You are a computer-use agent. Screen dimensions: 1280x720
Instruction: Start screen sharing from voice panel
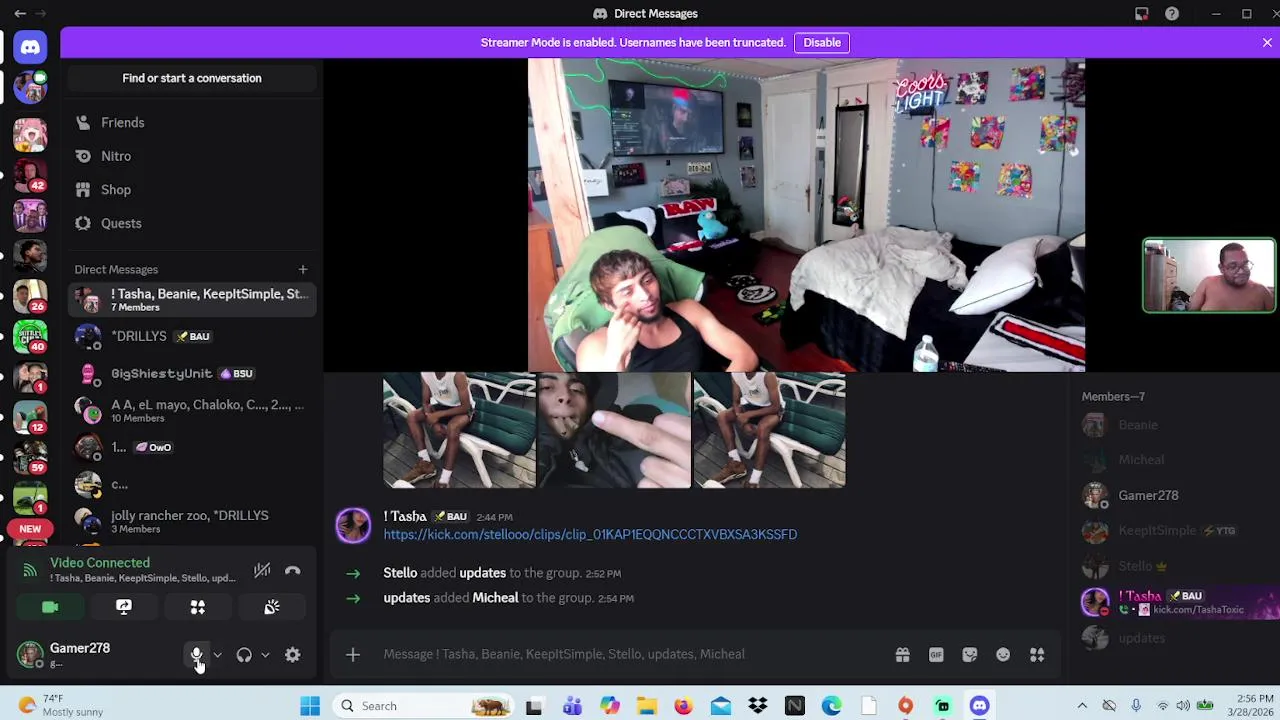coord(124,607)
